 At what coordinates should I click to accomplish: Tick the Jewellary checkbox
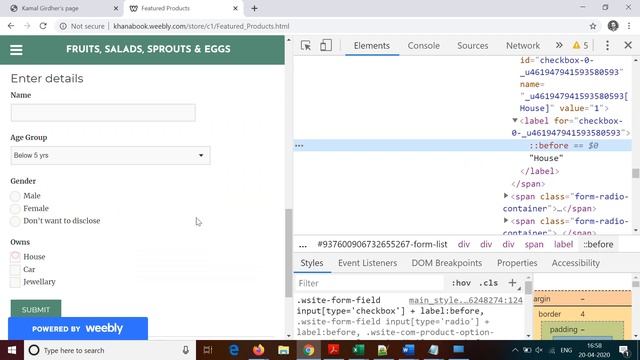click(x=15, y=282)
